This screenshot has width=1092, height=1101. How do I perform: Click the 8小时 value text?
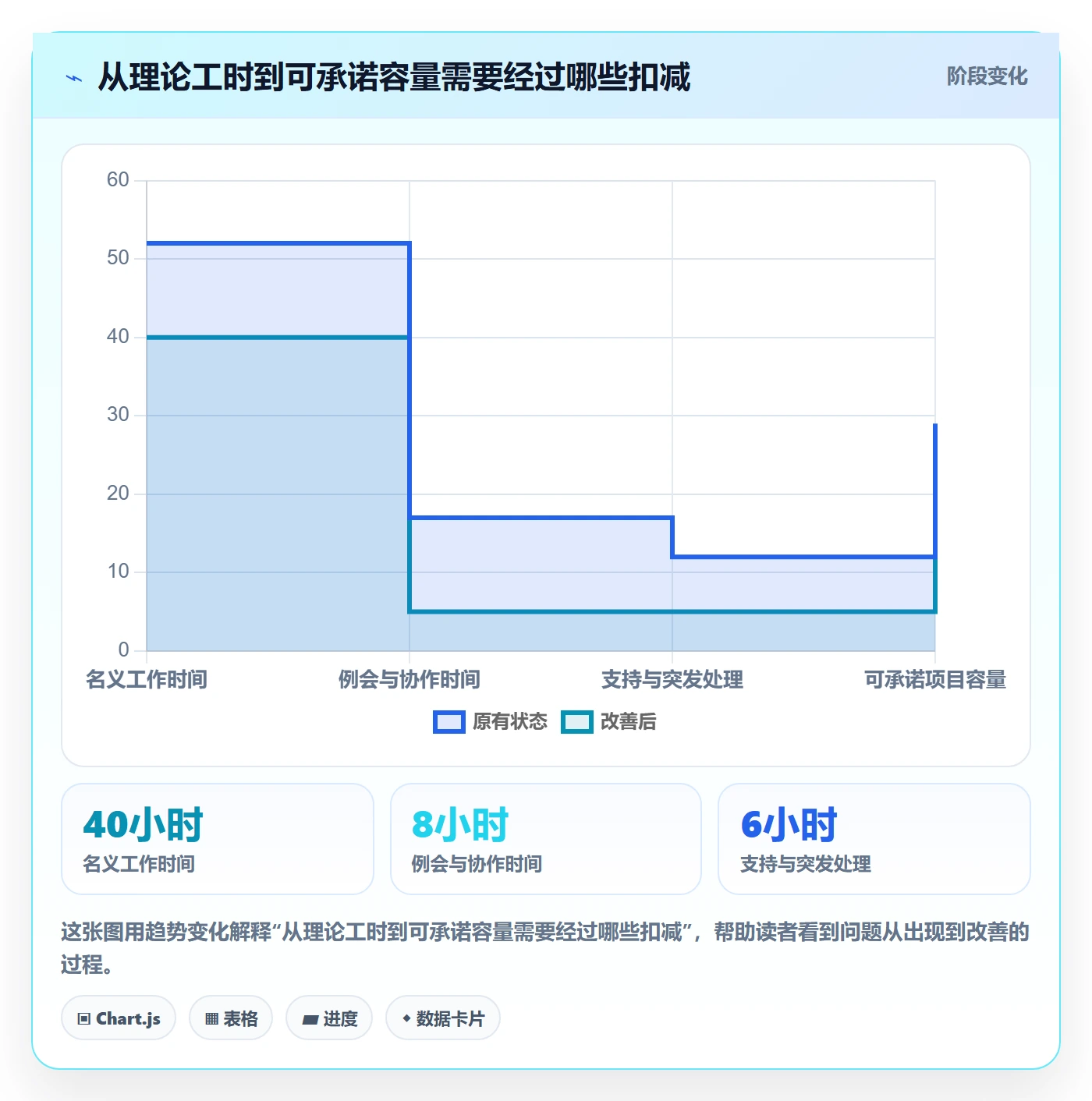pyautogui.click(x=460, y=824)
